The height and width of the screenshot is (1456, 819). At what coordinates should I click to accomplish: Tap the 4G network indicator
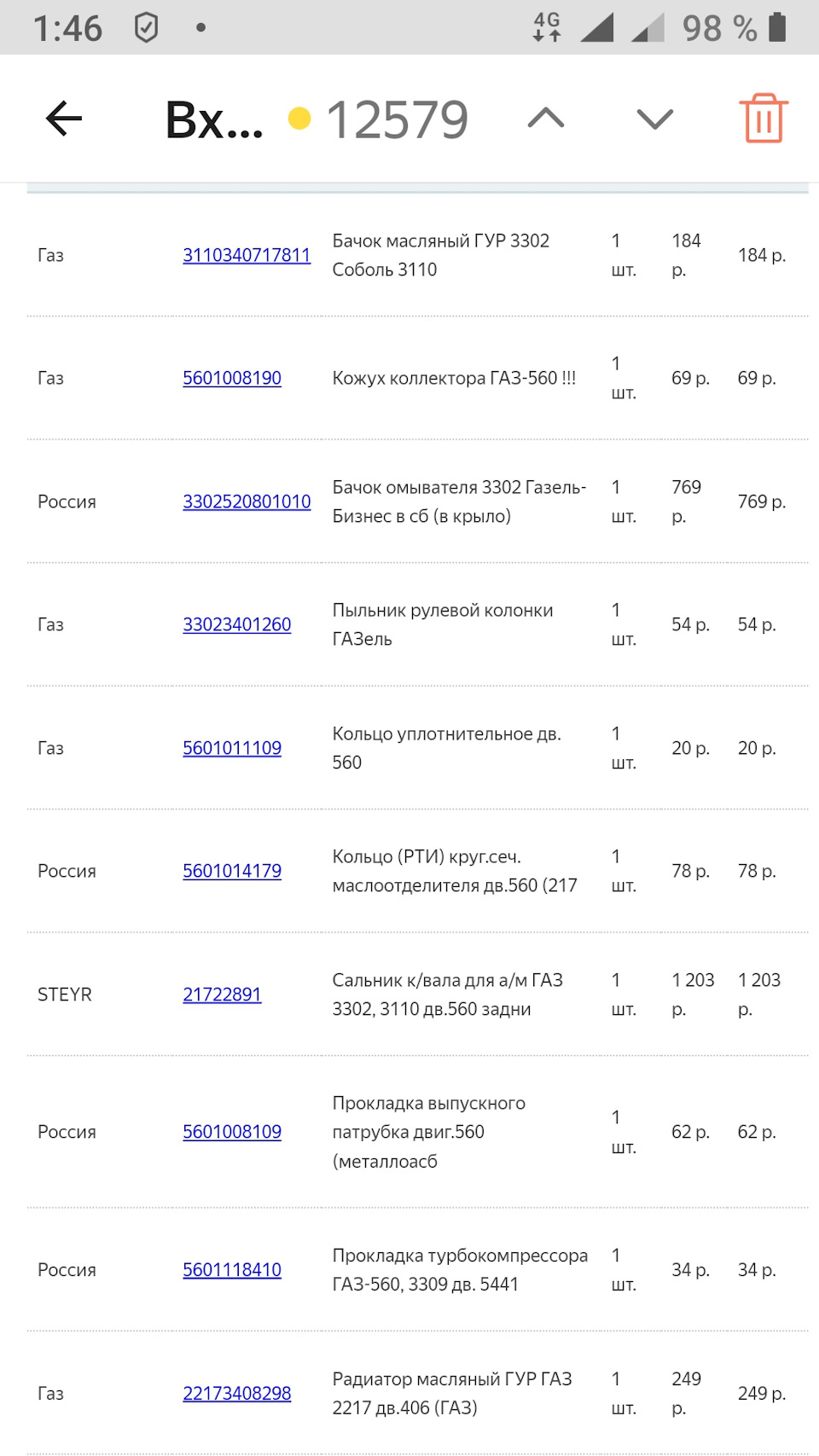click(x=547, y=27)
